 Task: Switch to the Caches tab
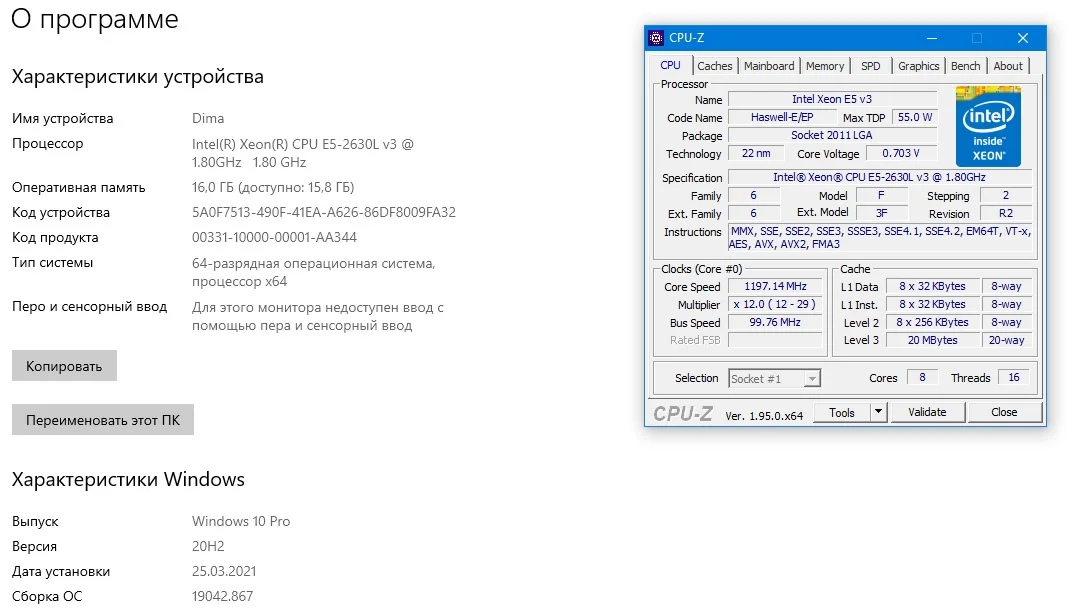pyautogui.click(x=714, y=66)
